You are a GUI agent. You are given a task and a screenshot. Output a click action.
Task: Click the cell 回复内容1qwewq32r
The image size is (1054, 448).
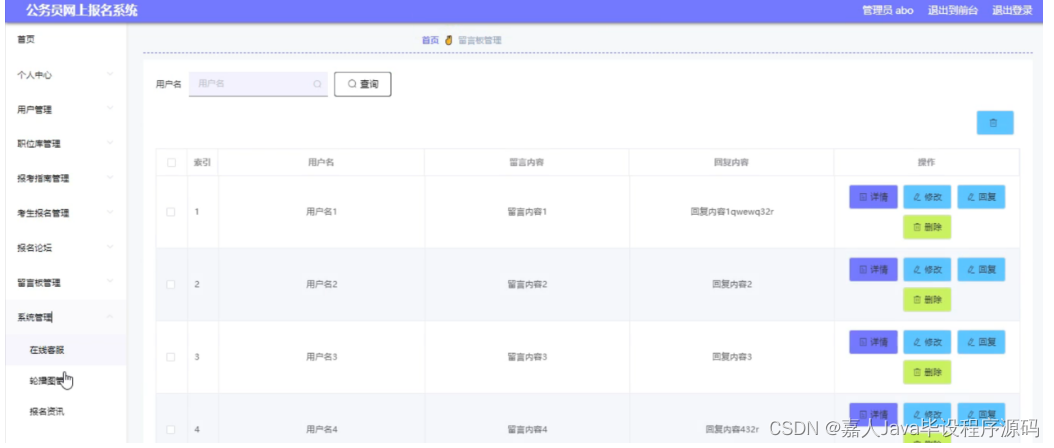click(731, 212)
